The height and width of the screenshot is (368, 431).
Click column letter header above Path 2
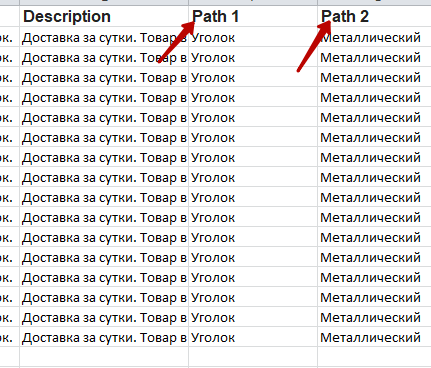[374, 2]
